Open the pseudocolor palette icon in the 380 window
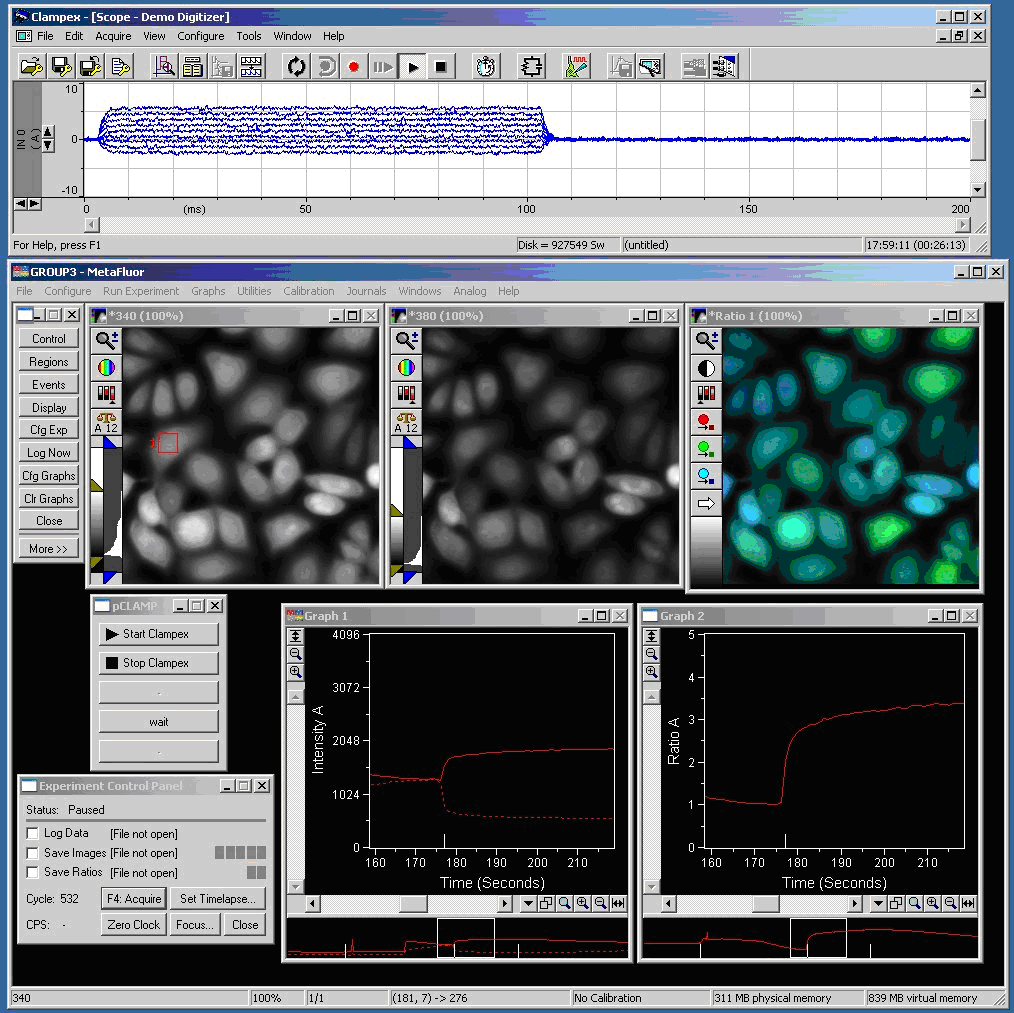Viewport: 1014px width, 1013px height. pyautogui.click(x=404, y=367)
